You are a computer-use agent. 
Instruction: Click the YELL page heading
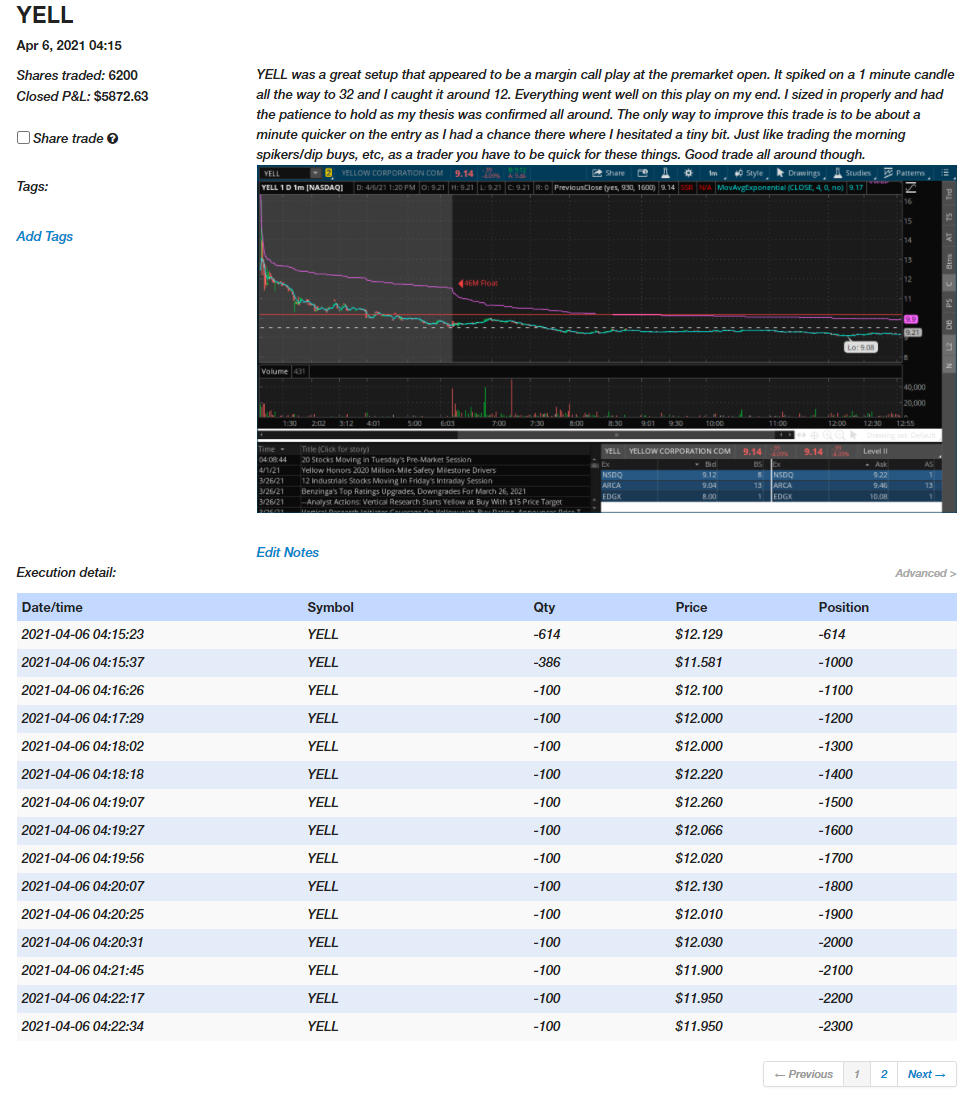(45, 15)
